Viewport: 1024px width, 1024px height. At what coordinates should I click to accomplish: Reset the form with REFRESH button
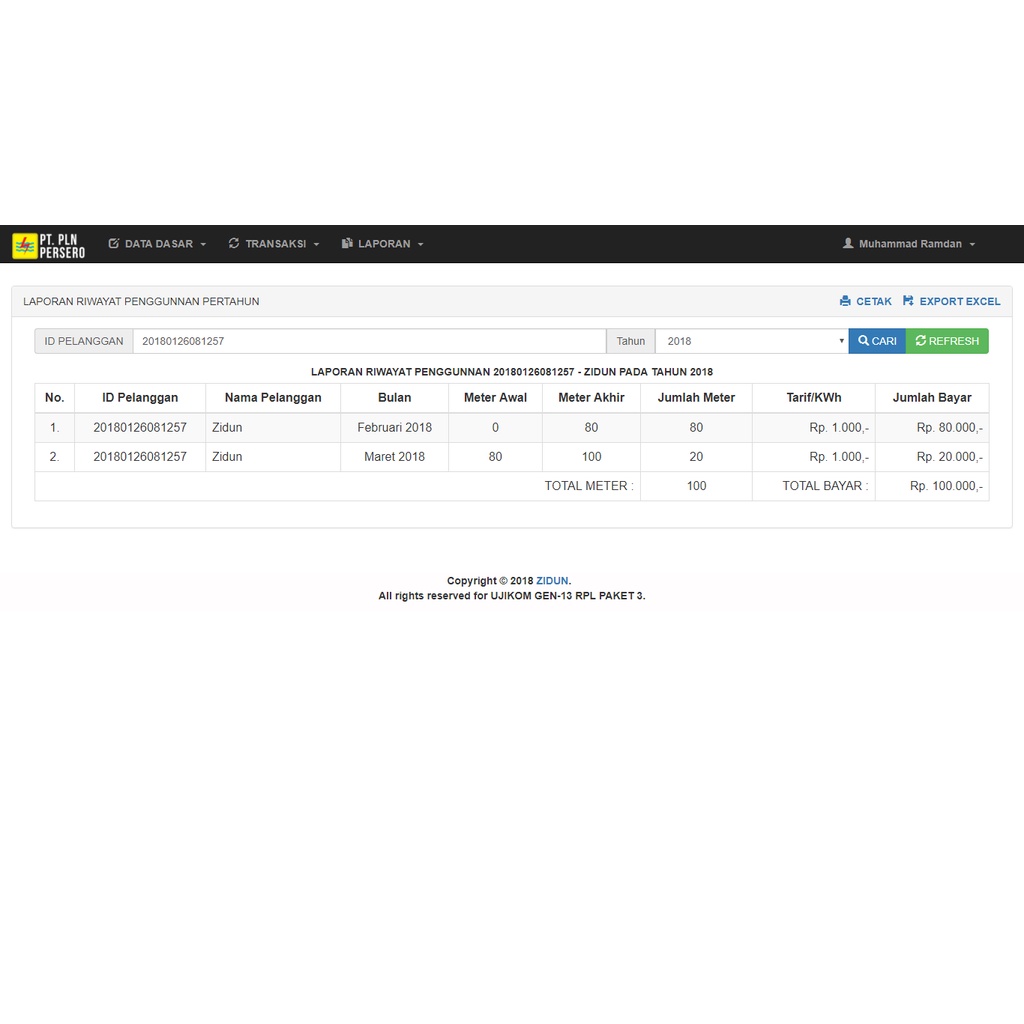point(947,341)
